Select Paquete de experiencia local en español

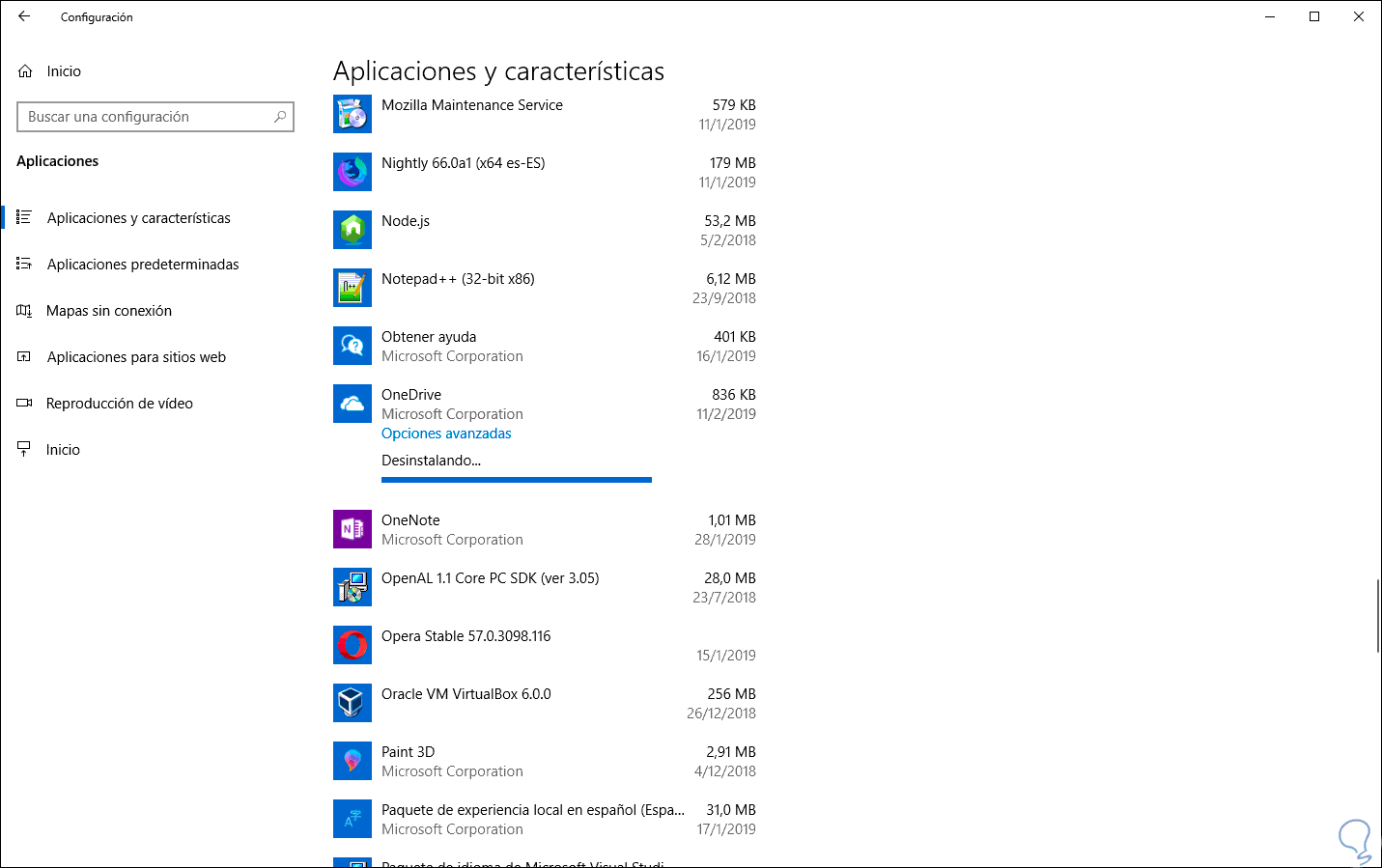click(x=533, y=810)
